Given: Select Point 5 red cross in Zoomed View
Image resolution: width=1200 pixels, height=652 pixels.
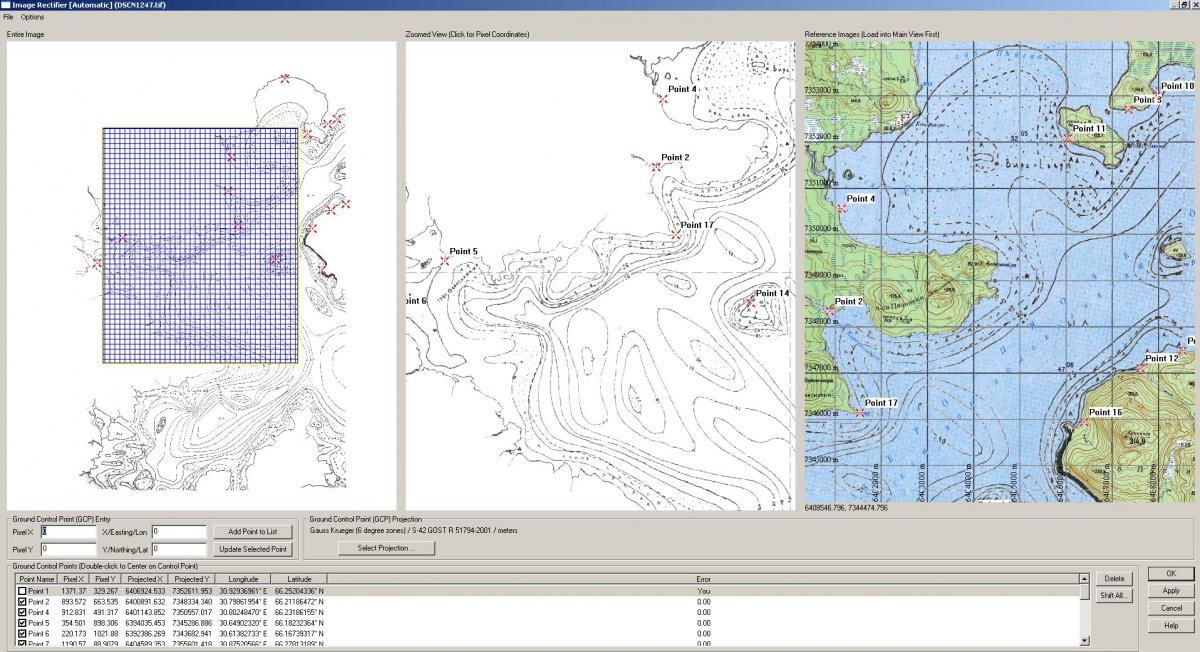Looking at the screenshot, I should click(445, 261).
